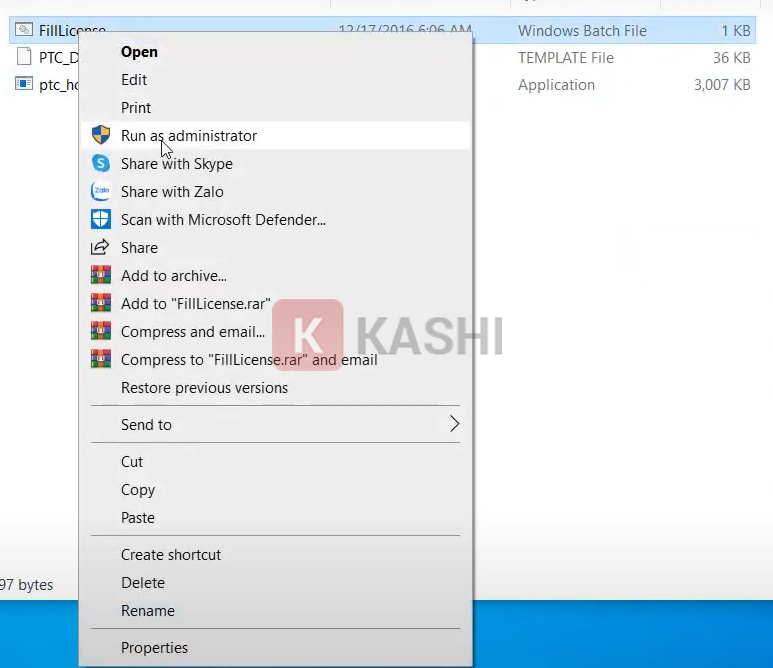
Task: Choose Print from the context menu
Action: pyautogui.click(x=136, y=107)
